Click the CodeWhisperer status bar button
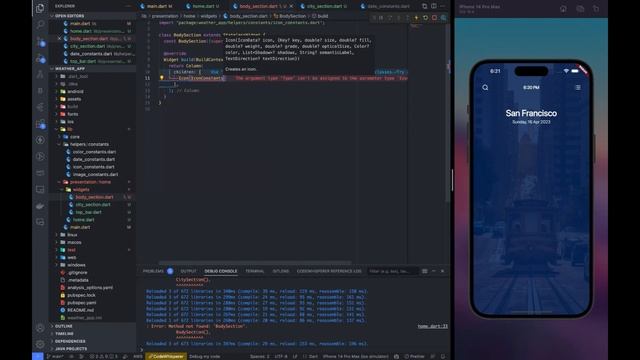Screen dimensions: 640x360 (x=167, y=356)
